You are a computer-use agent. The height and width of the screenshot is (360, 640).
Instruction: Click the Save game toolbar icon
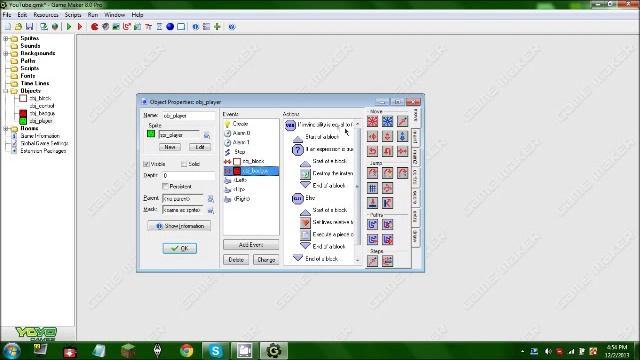(x=29, y=27)
